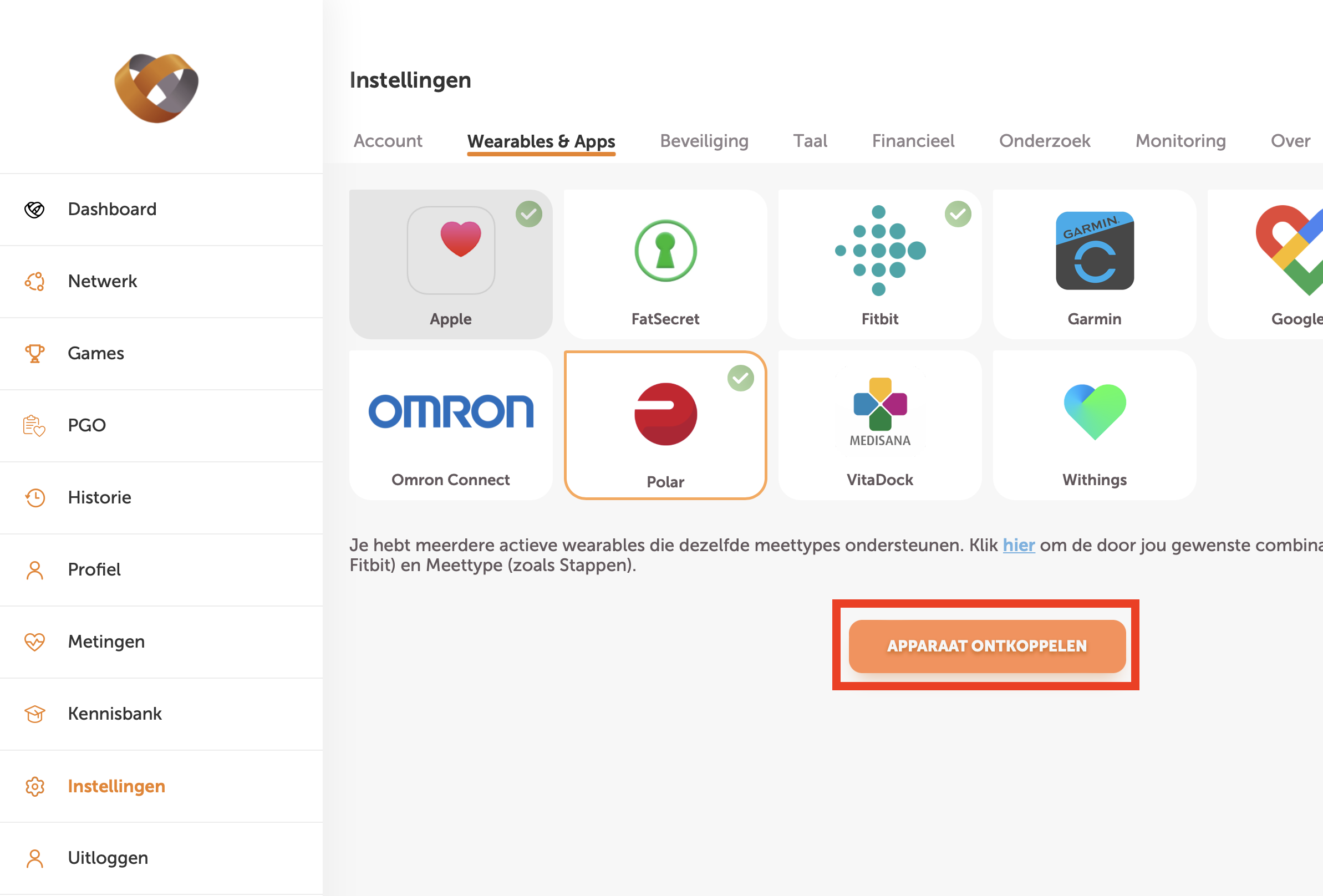Open PGO clipboard icon in sidebar
Screen dimensions: 1323x896
pos(34,426)
